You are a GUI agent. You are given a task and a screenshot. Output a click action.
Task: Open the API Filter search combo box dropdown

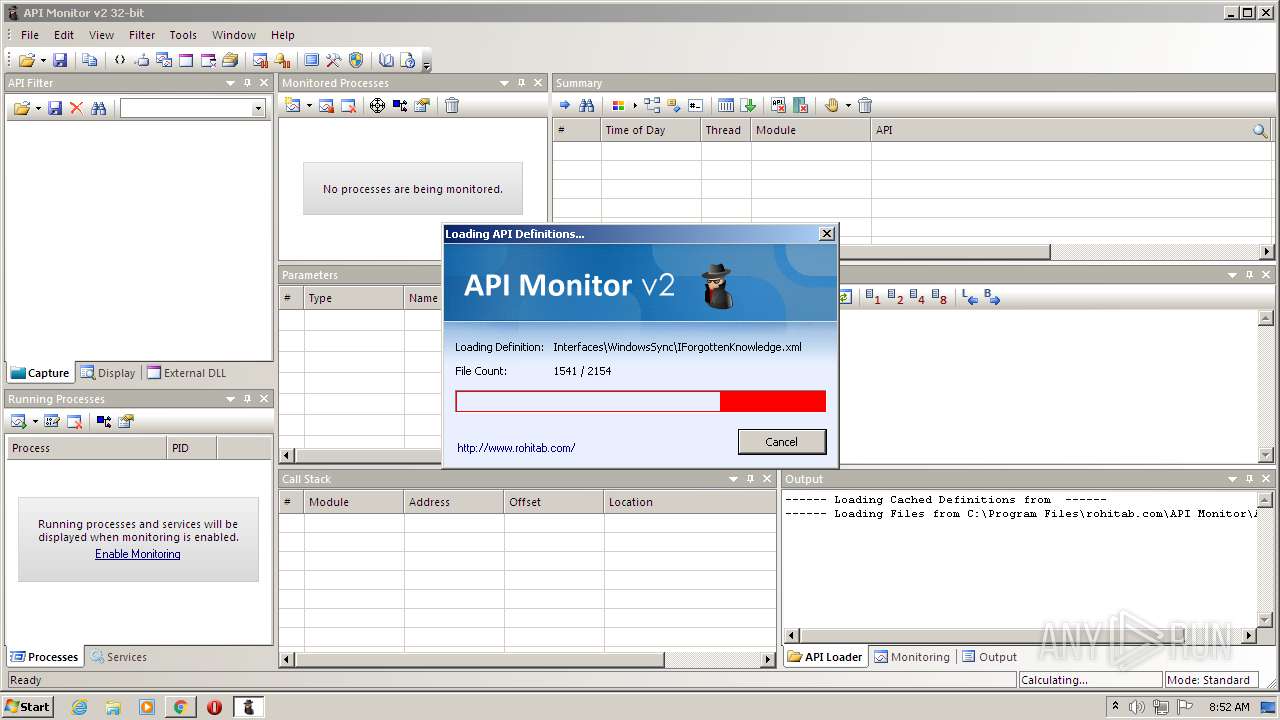(258, 108)
